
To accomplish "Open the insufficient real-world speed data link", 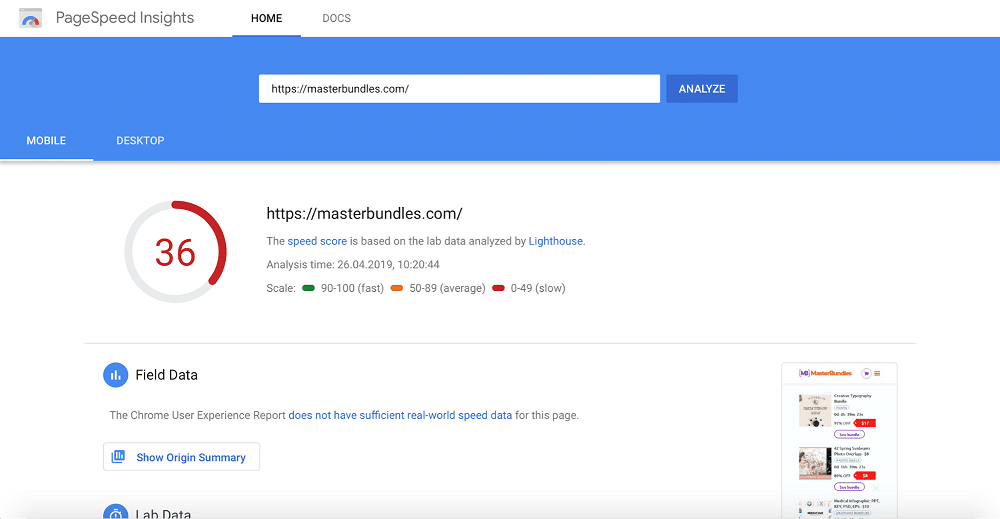I will 400,415.
